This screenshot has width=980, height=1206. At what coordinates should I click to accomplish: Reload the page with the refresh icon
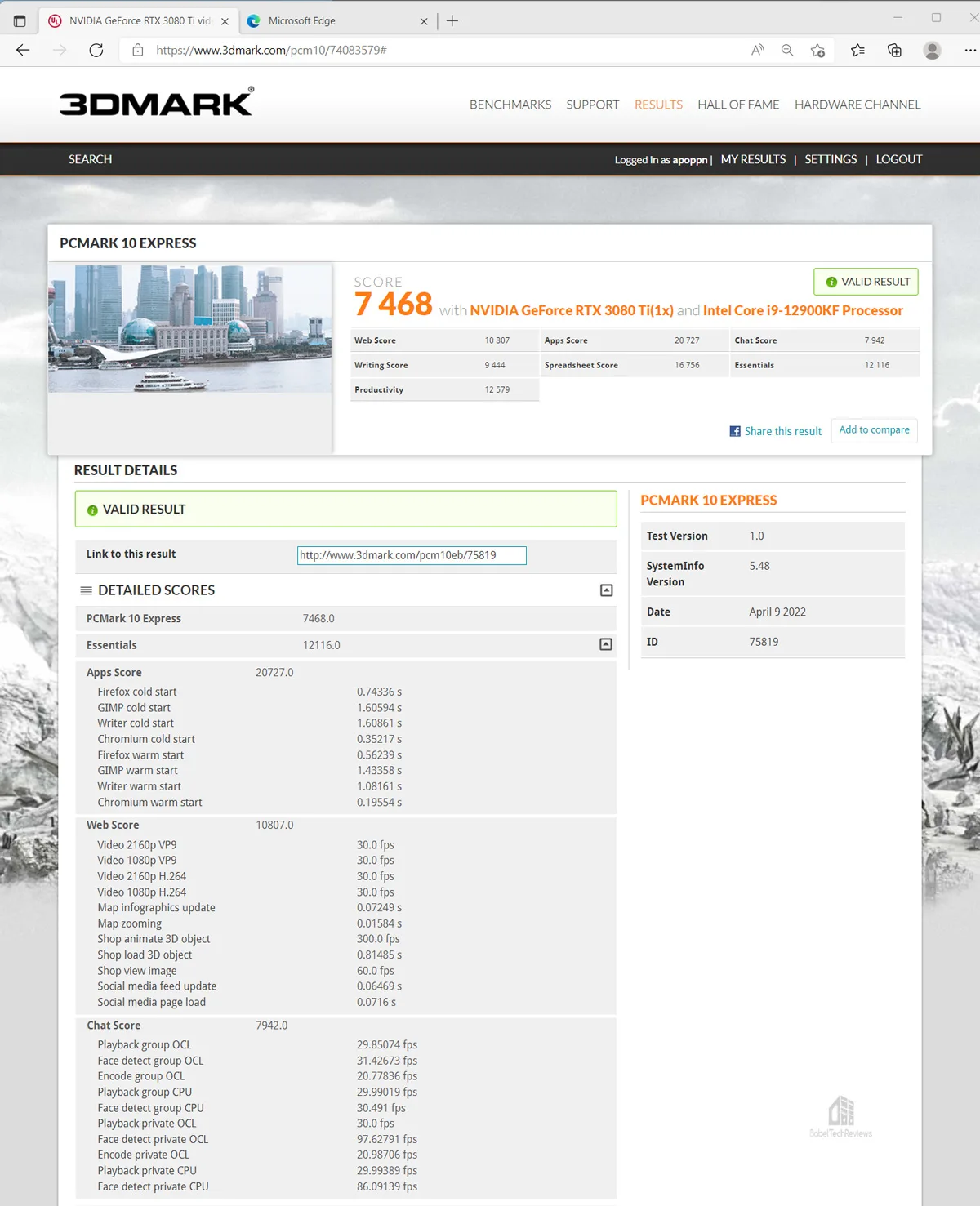(x=96, y=50)
